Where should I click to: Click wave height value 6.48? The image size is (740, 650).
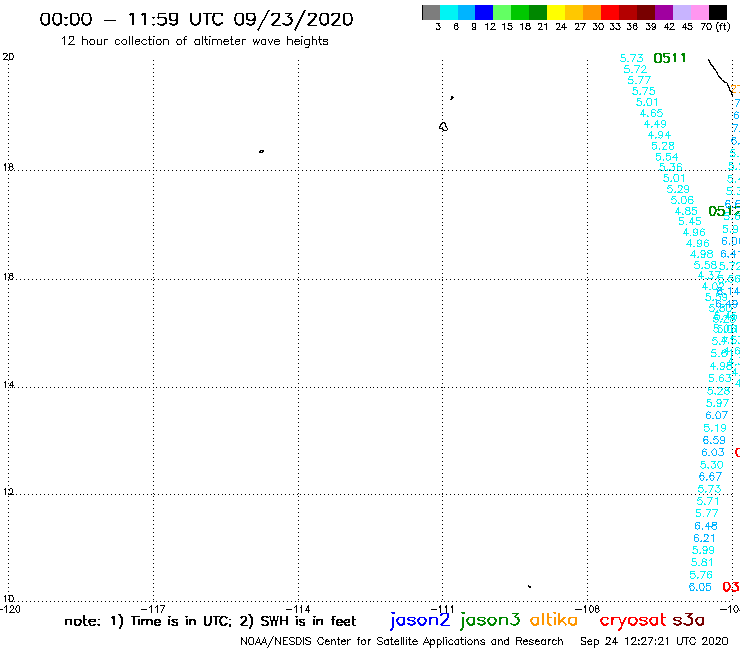[706, 526]
